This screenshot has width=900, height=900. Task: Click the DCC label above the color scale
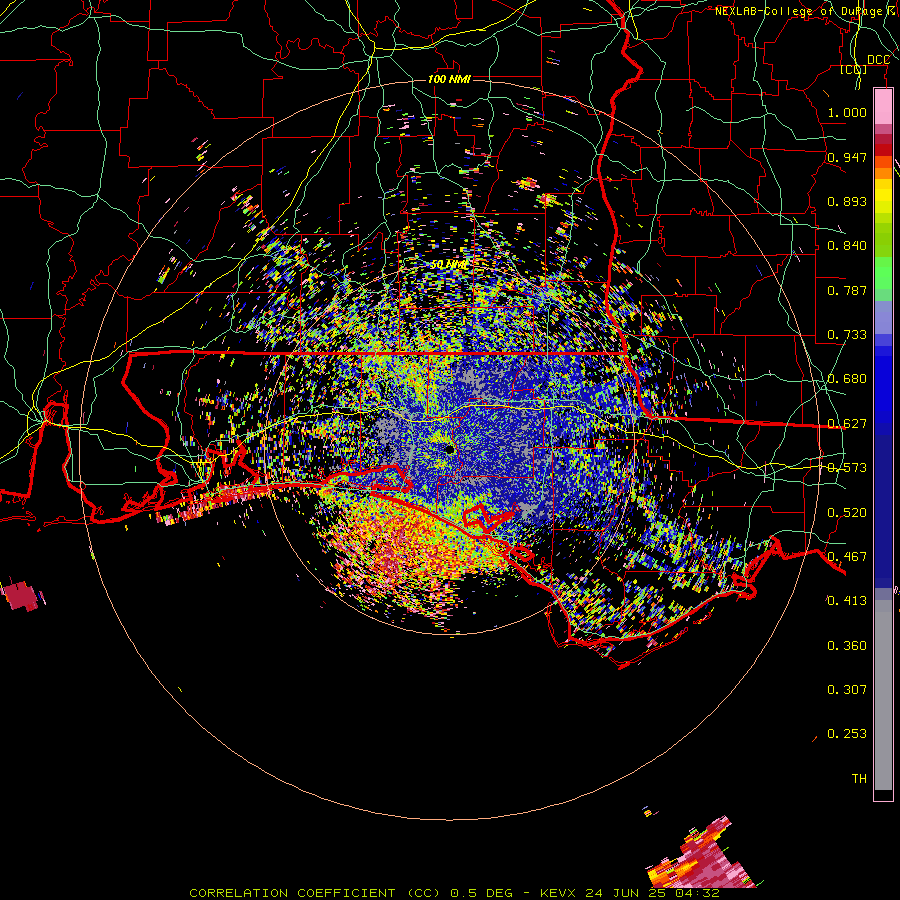coord(878,60)
